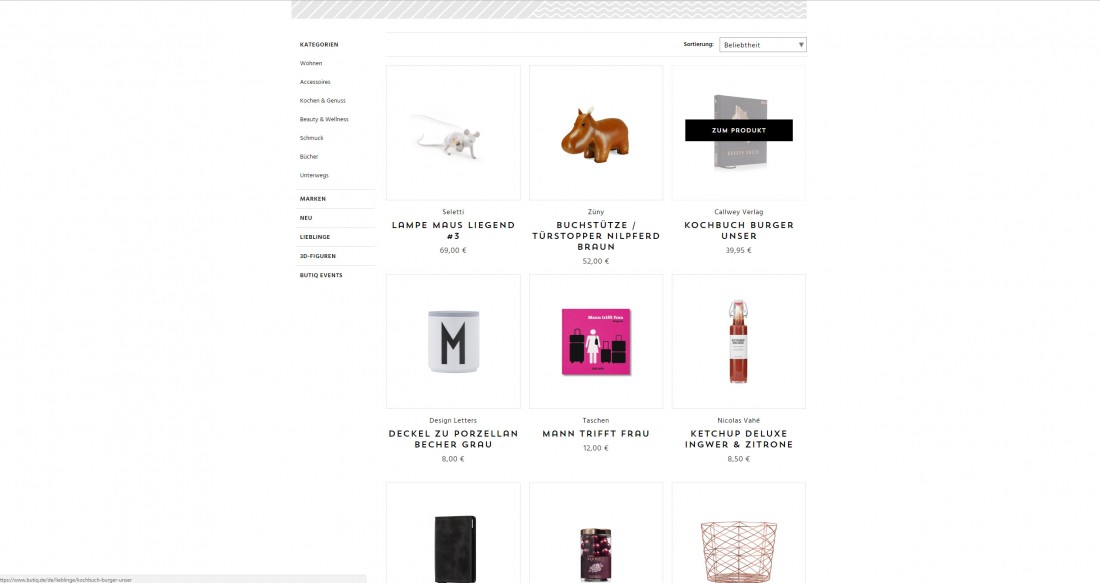
Task: Go to the LIEBLINGE section
Action: [x=315, y=237]
